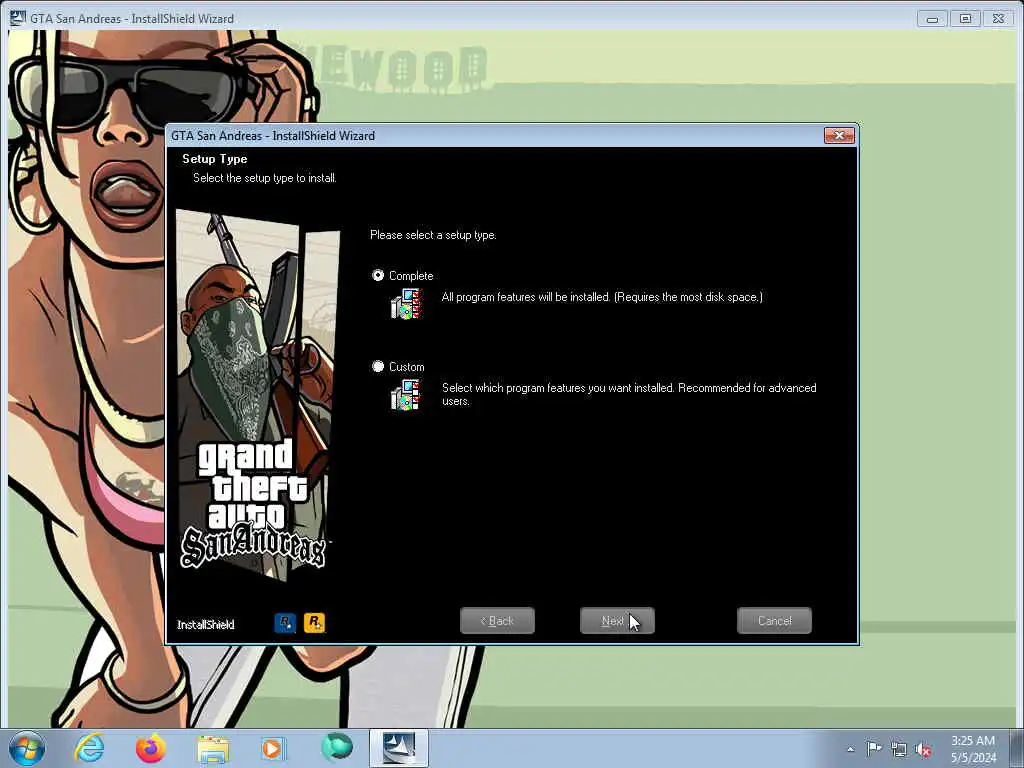This screenshot has height=768, width=1024.
Task: Go back with the Back button
Action: click(x=497, y=620)
